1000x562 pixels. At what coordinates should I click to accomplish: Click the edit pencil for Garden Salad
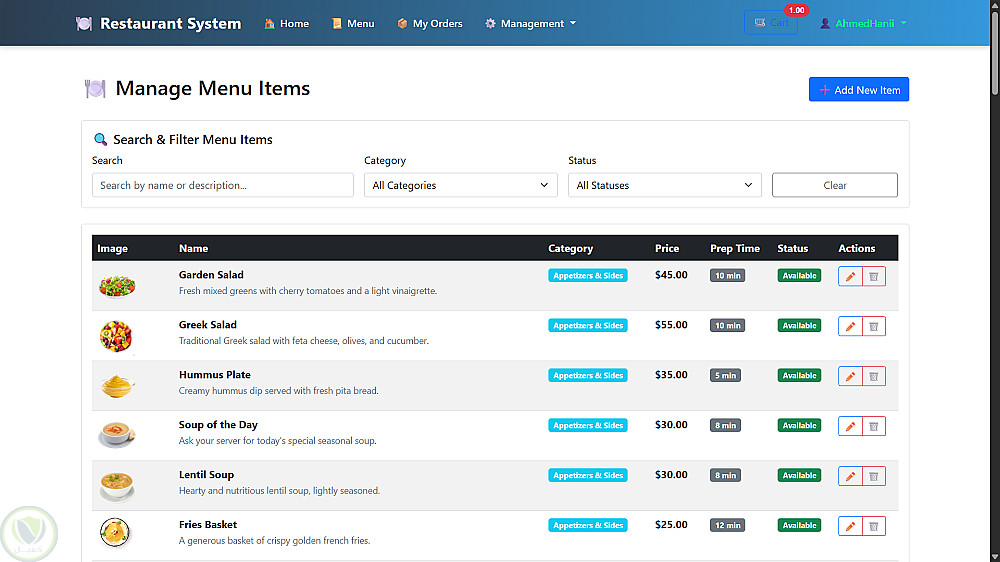point(850,276)
